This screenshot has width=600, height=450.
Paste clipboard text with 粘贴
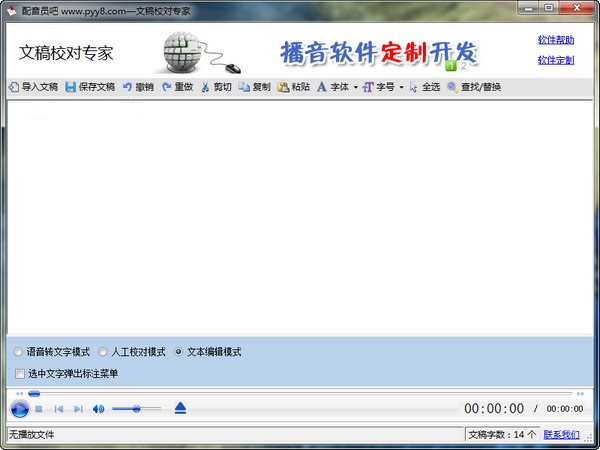(293, 87)
